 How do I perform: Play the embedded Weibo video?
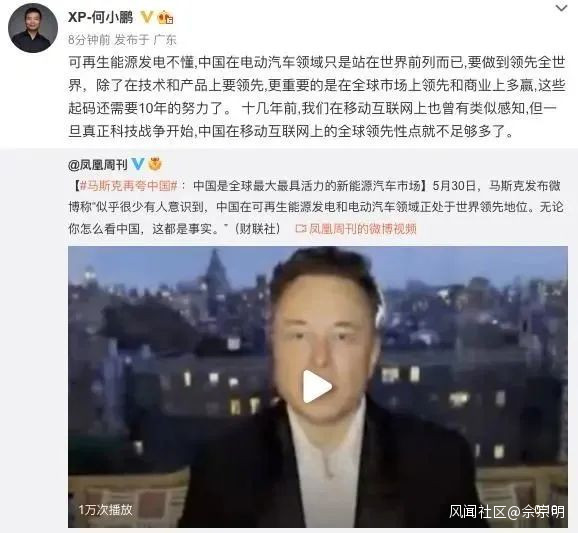coord(317,386)
